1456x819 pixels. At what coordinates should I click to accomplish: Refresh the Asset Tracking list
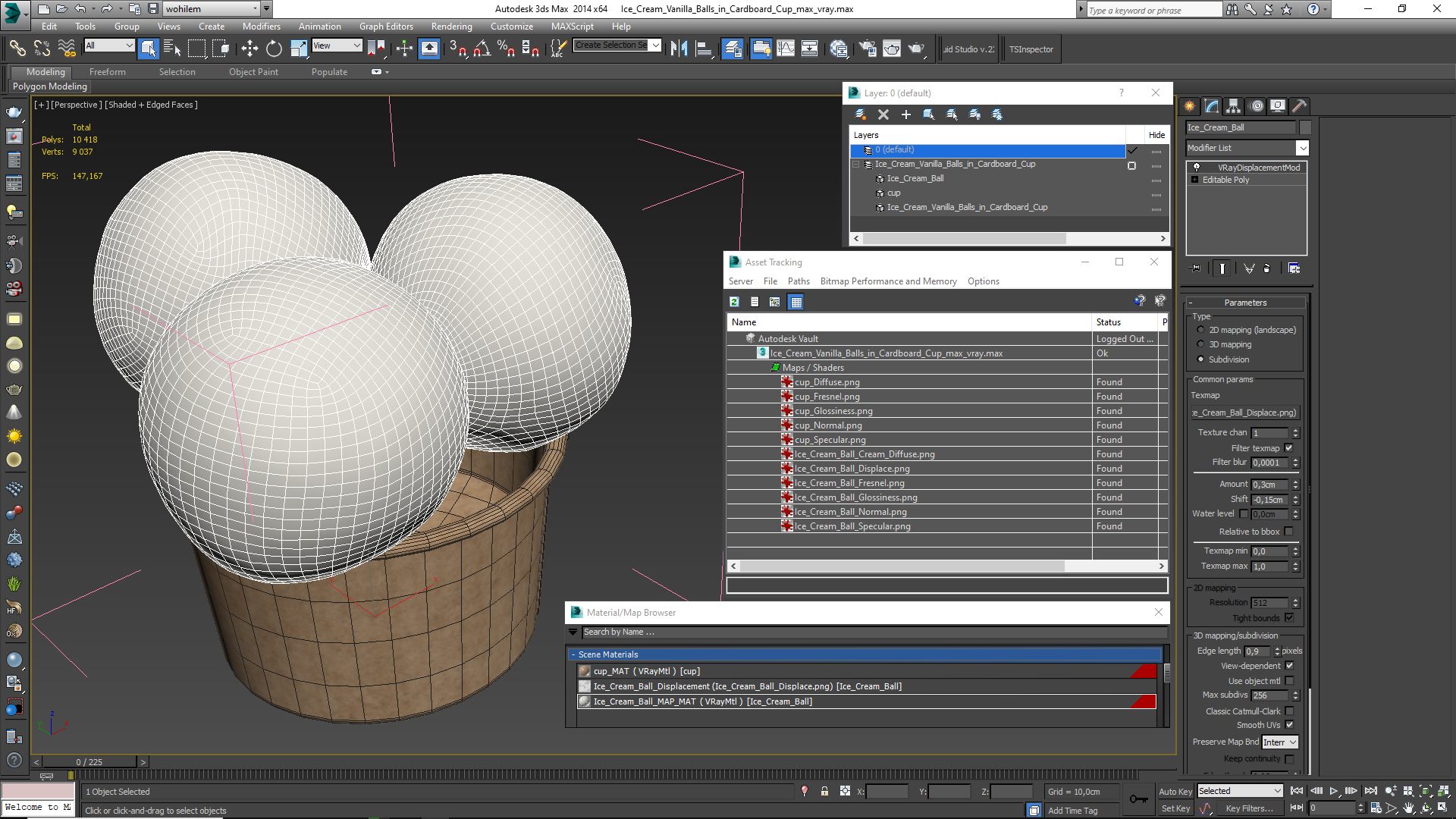[x=734, y=302]
